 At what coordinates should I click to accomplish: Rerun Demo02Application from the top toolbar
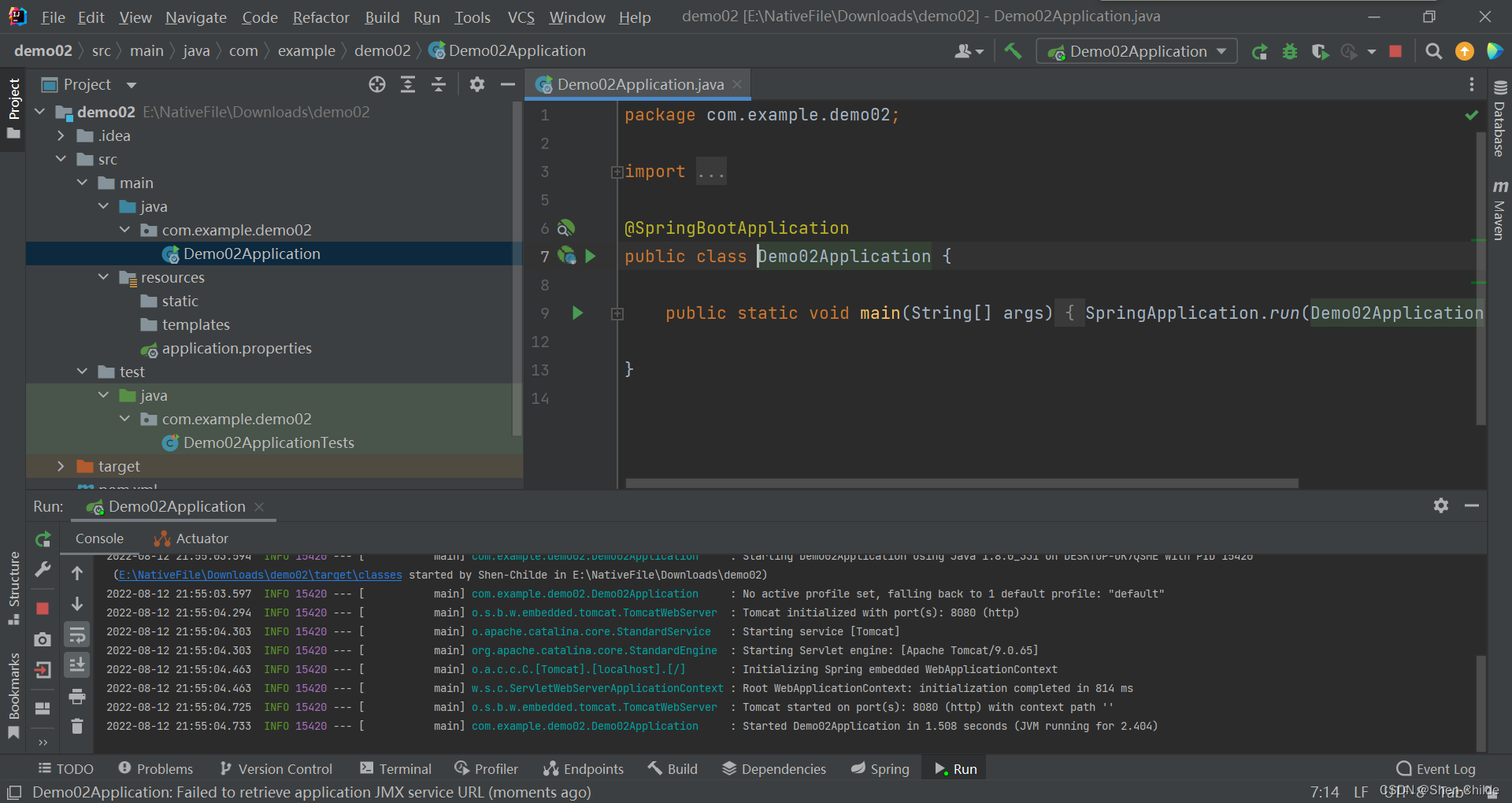coord(1260,51)
